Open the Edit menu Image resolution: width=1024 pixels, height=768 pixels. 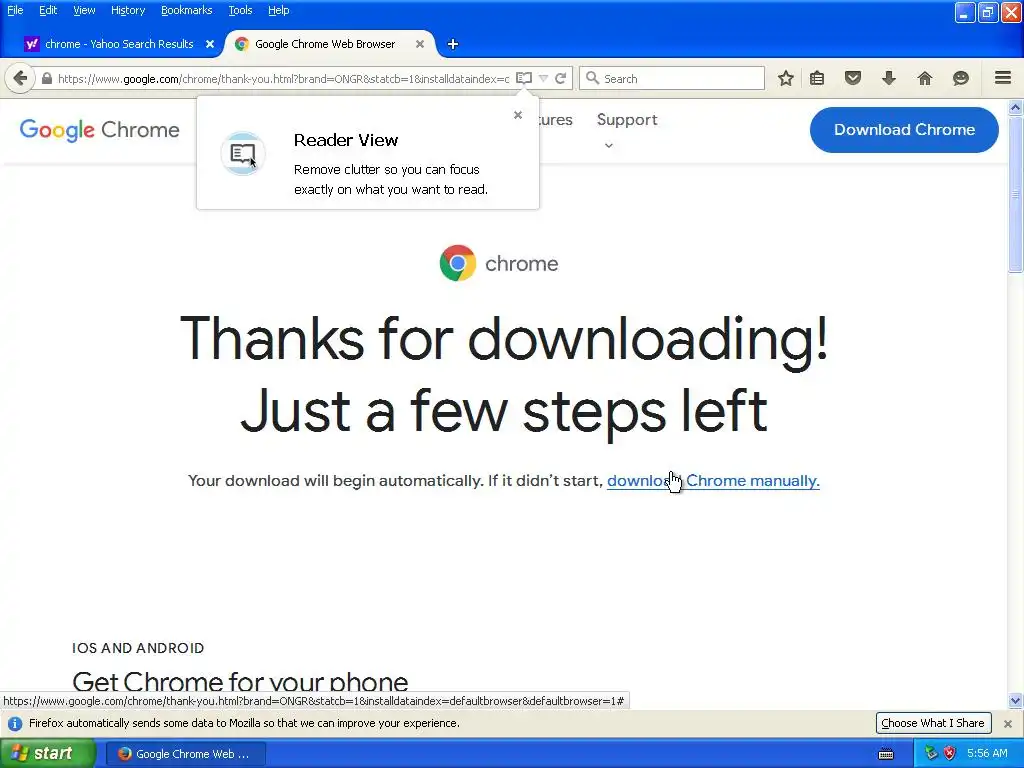[48, 10]
